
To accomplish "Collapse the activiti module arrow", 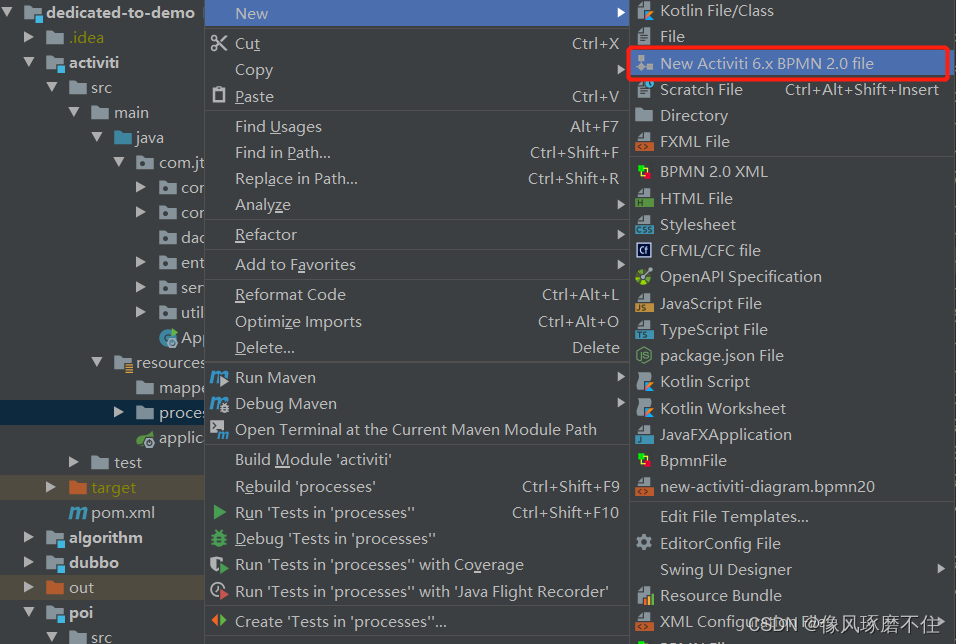I will (x=29, y=62).
